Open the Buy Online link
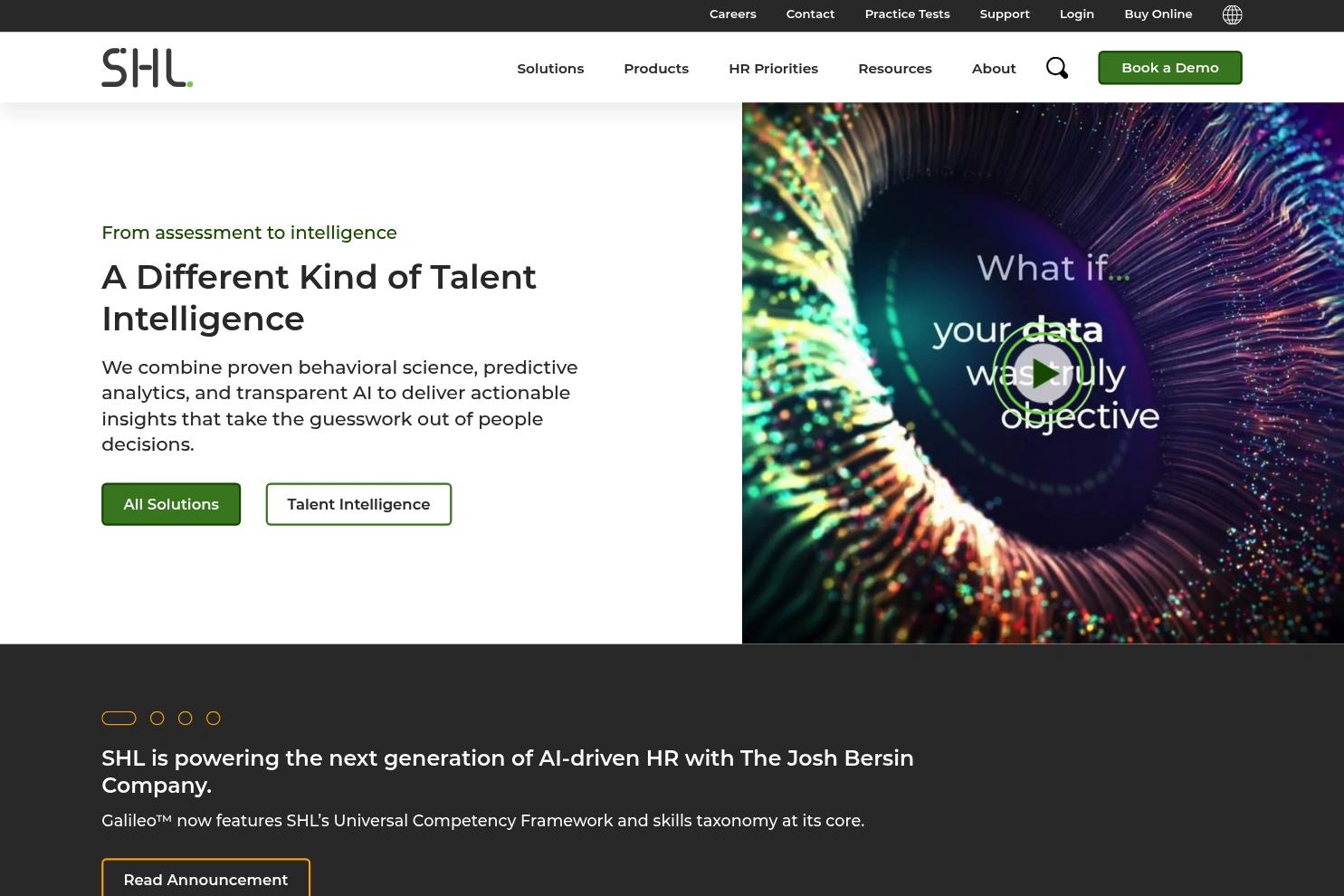The image size is (1344, 896). [x=1158, y=14]
